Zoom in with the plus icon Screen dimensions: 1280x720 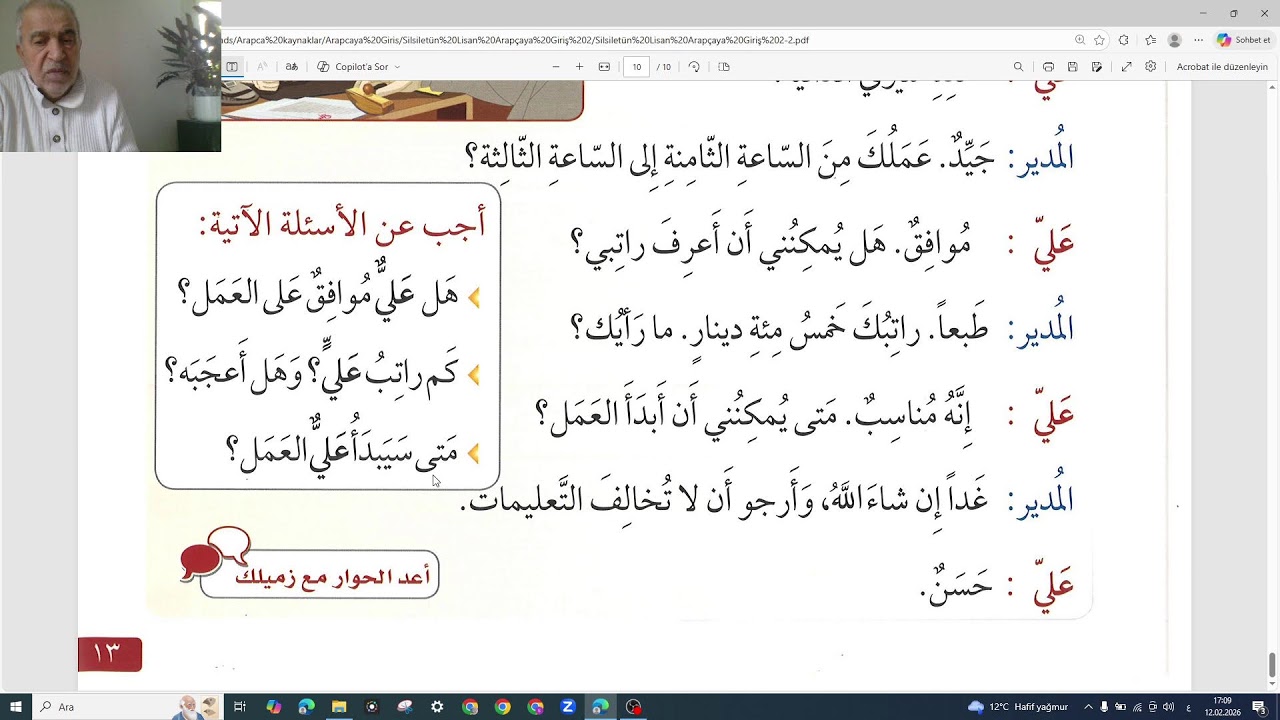pyautogui.click(x=579, y=67)
